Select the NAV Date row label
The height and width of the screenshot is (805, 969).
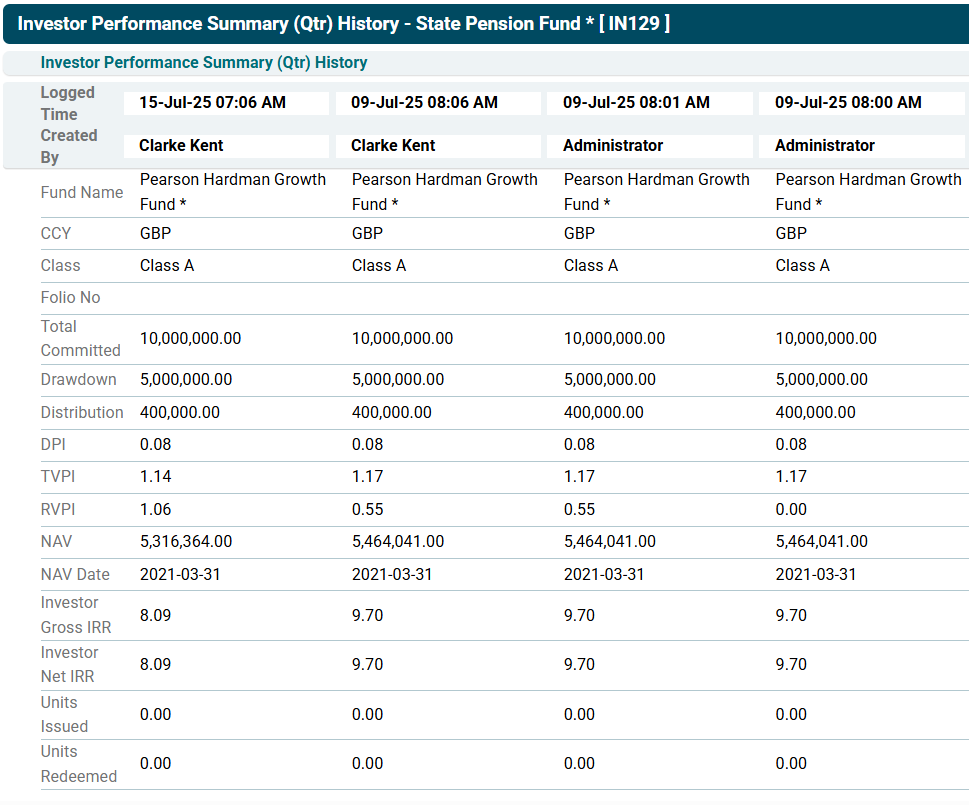(x=75, y=574)
